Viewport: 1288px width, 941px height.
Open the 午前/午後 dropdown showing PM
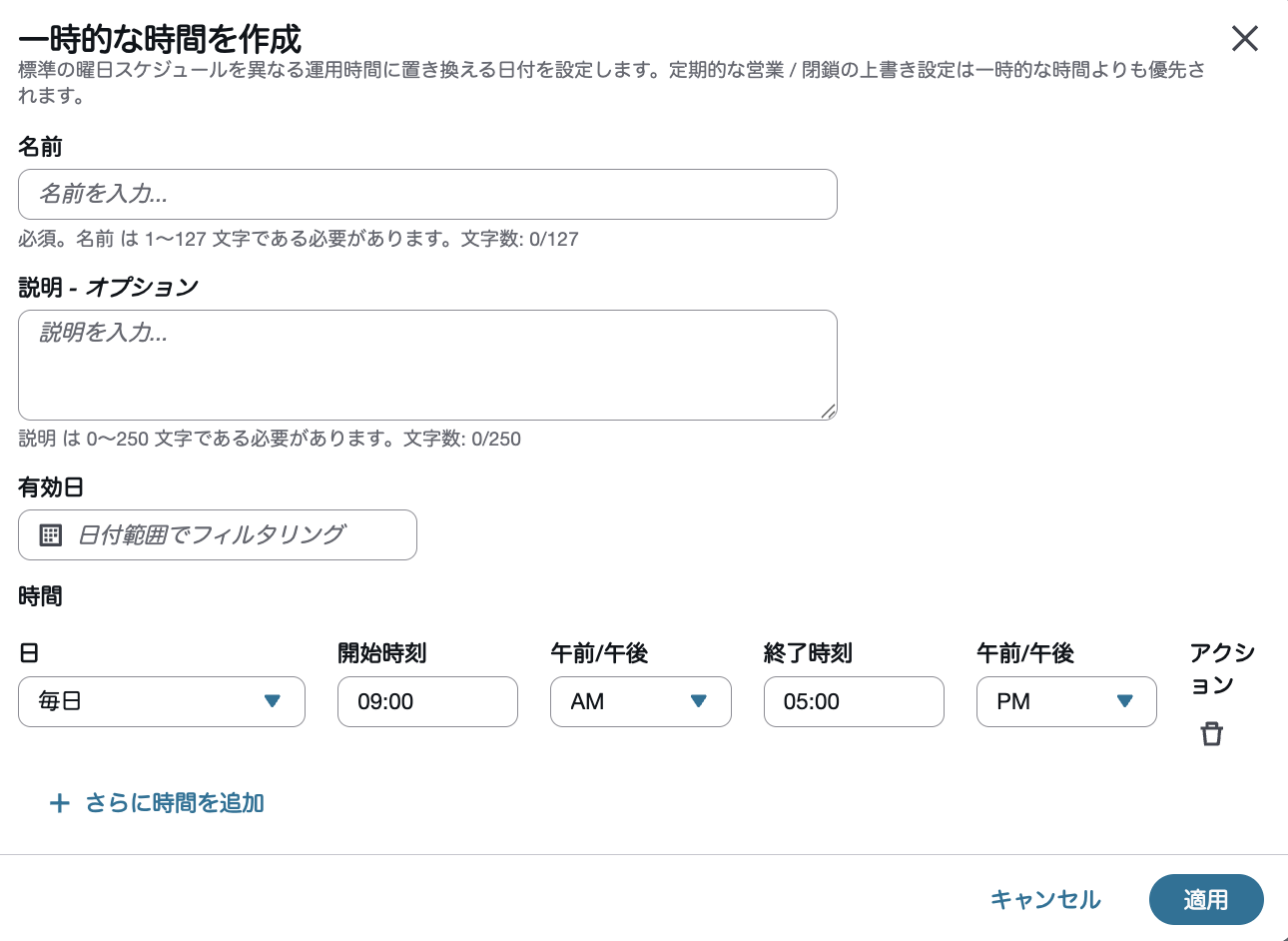tap(1064, 701)
